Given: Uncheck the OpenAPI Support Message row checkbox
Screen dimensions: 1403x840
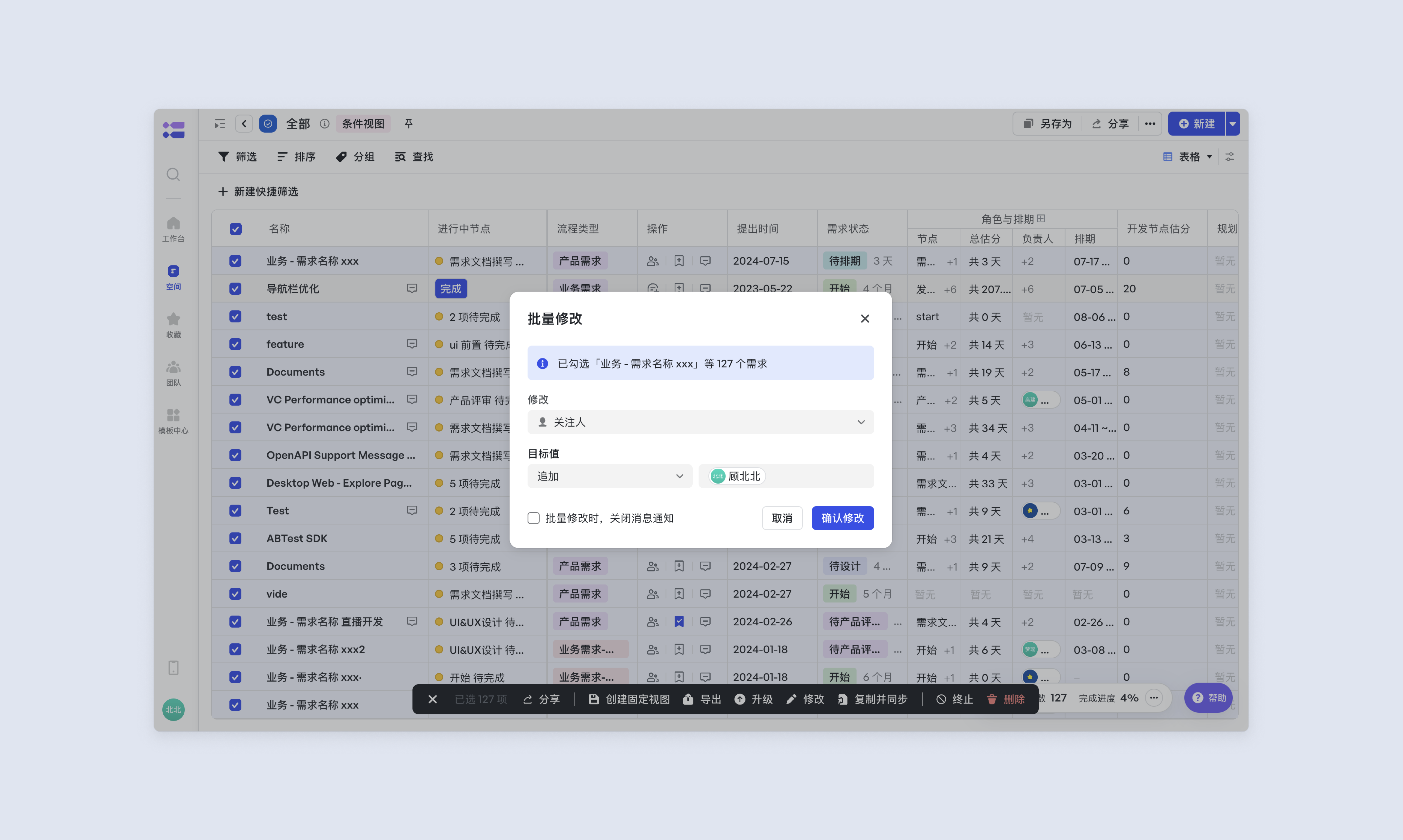Looking at the screenshot, I should [235, 455].
